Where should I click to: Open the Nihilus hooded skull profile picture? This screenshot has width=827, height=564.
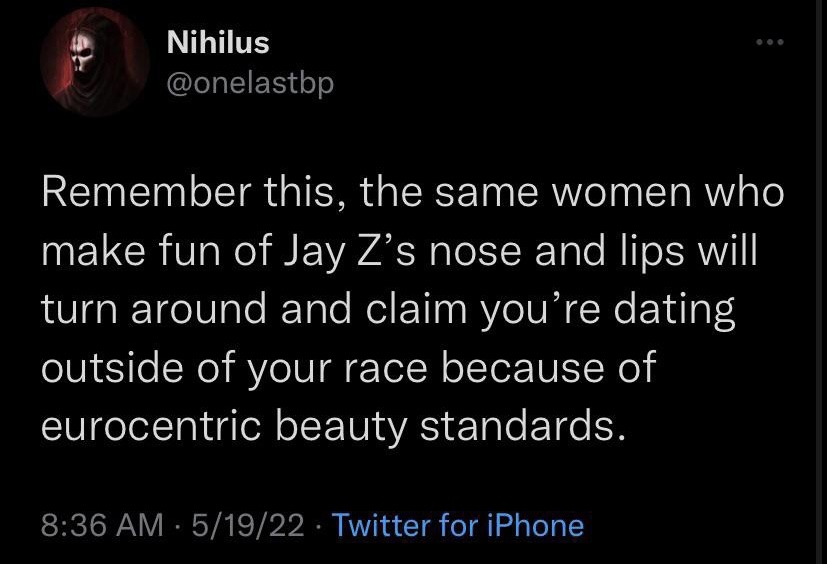coord(94,62)
